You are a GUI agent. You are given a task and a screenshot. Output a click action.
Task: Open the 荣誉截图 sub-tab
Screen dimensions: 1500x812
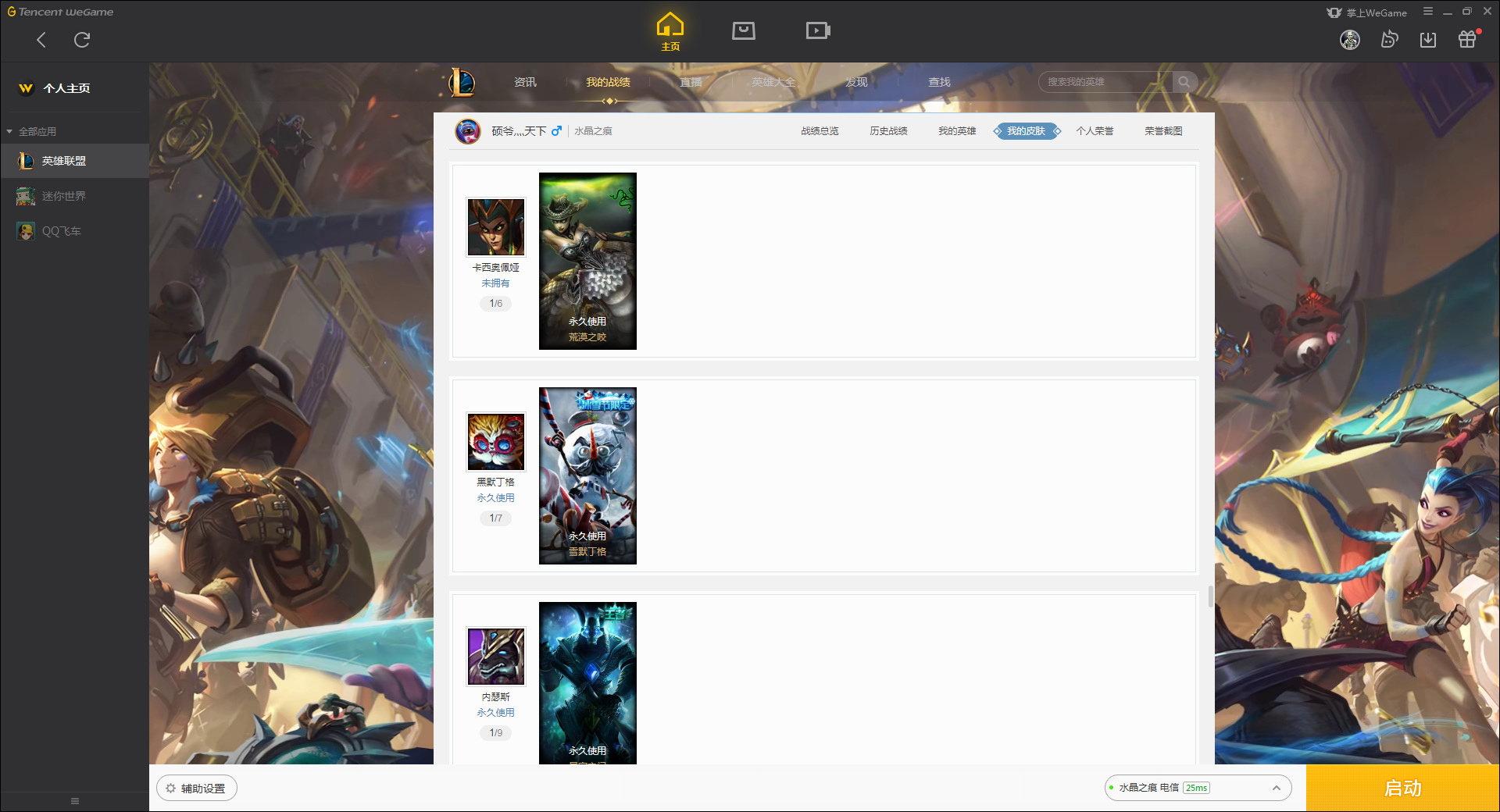(x=1163, y=131)
